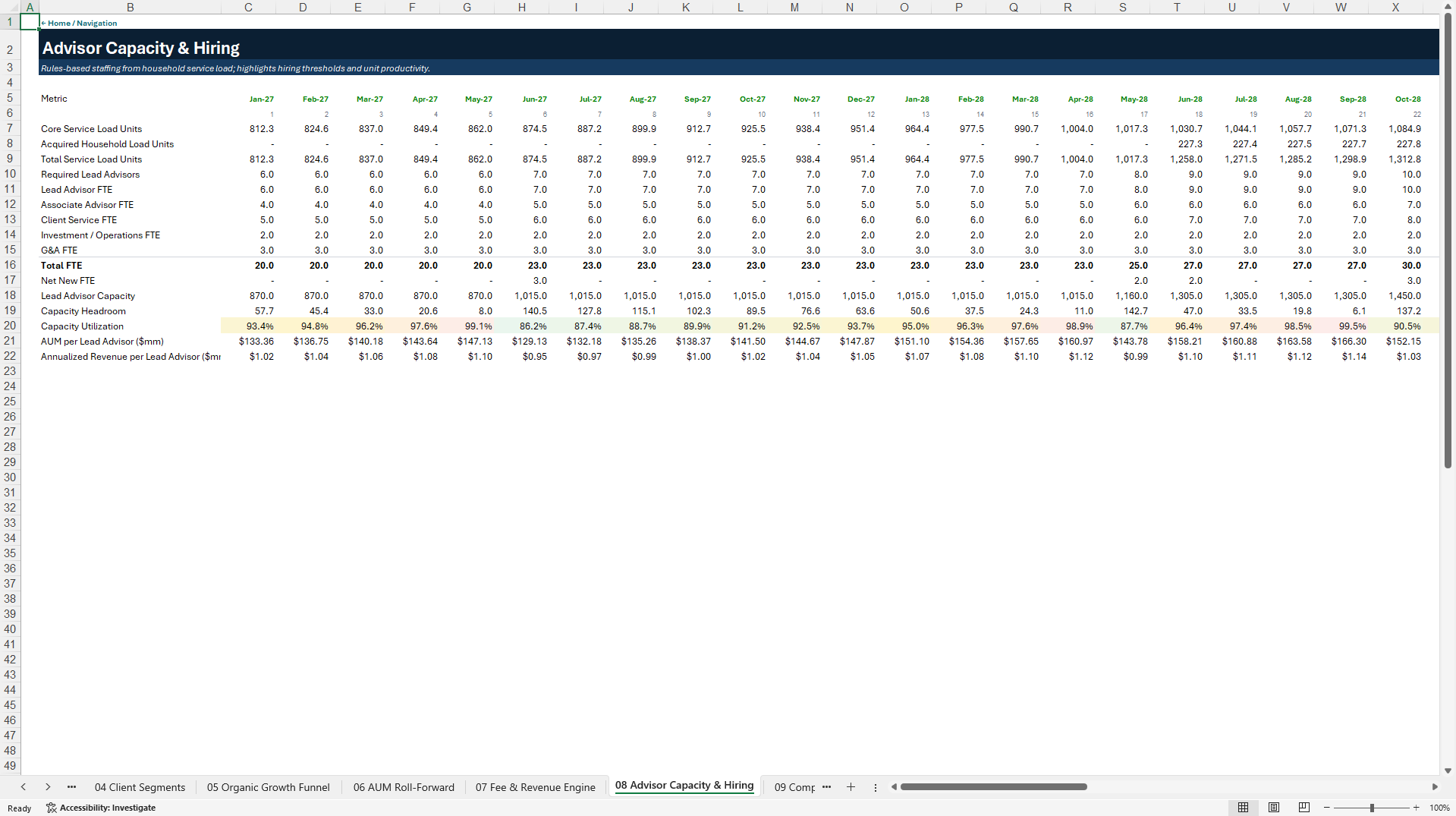Click the Advisor Capacity & Hiring title cell

coord(141,48)
